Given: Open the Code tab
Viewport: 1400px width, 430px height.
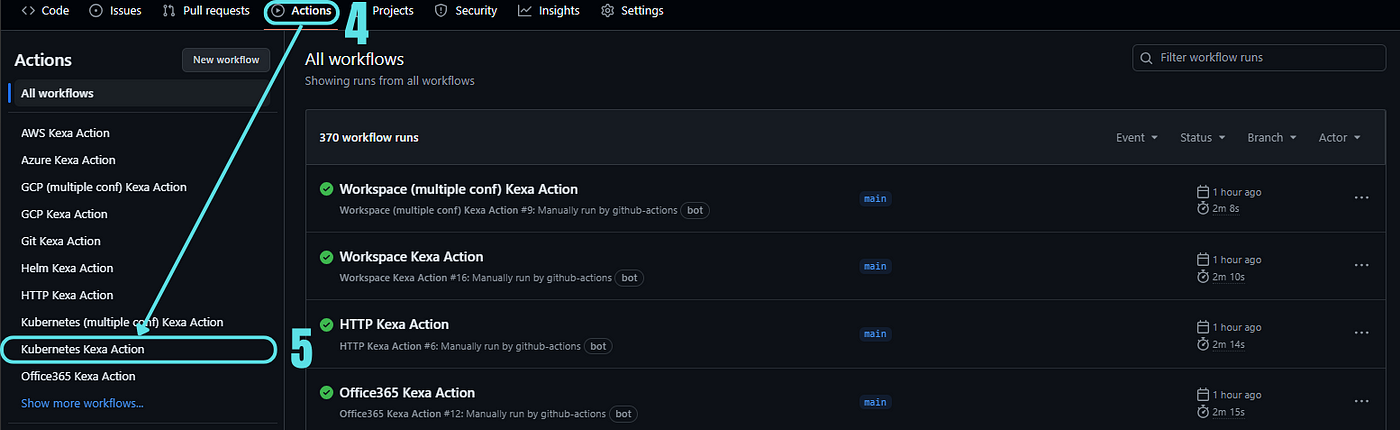Looking at the screenshot, I should pyautogui.click(x=45, y=10).
